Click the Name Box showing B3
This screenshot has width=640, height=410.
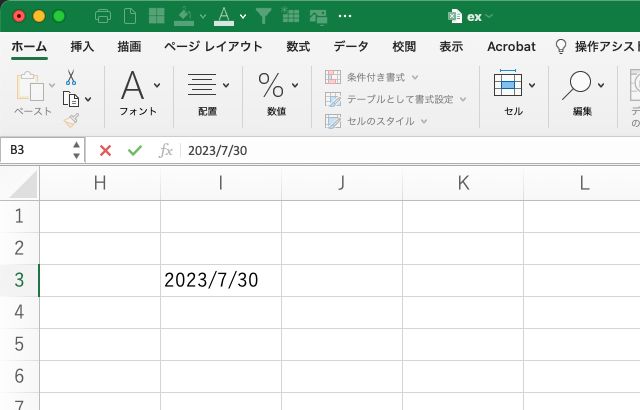[x=36, y=150]
